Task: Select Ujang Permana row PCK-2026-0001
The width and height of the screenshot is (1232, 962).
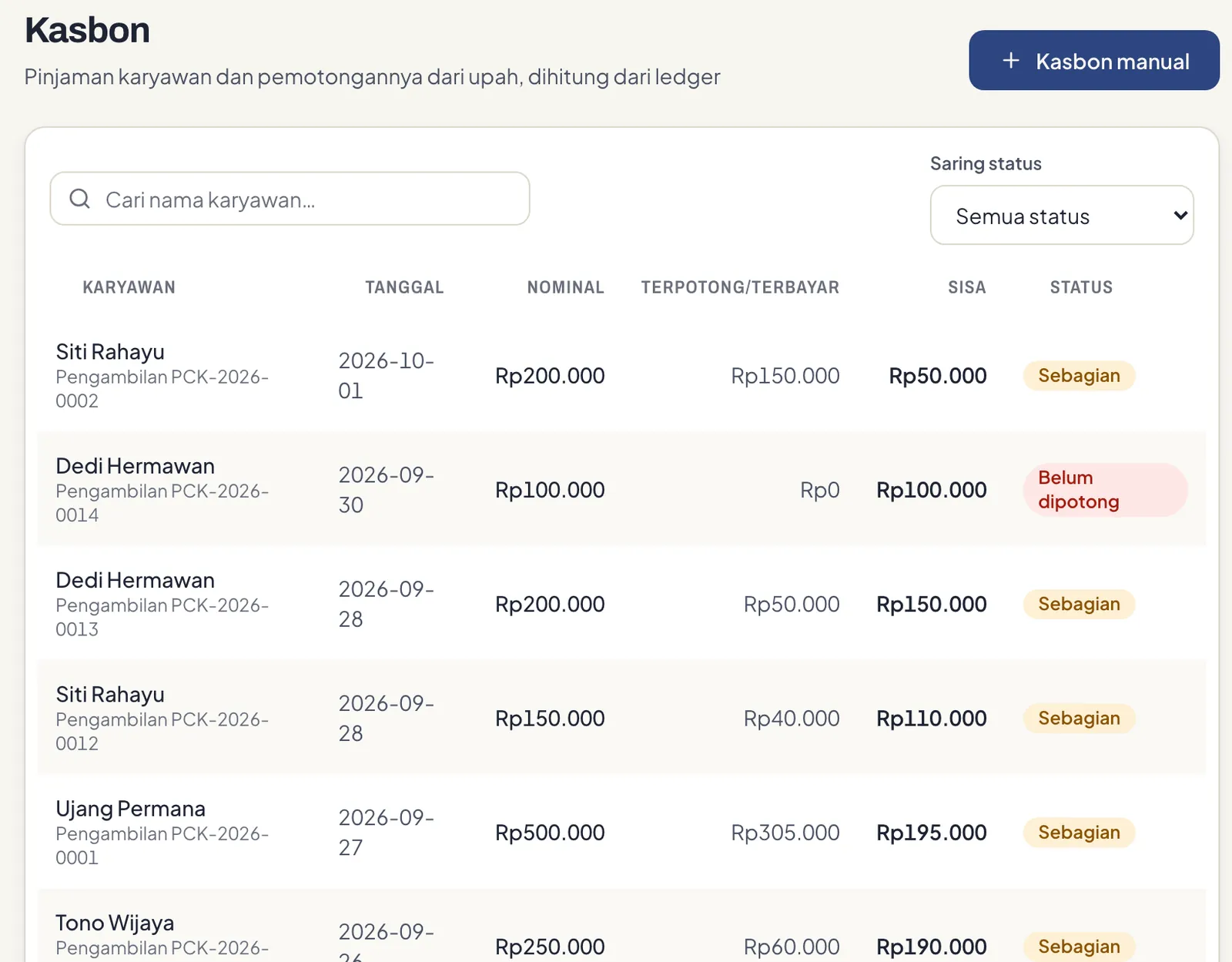Action: (x=621, y=831)
